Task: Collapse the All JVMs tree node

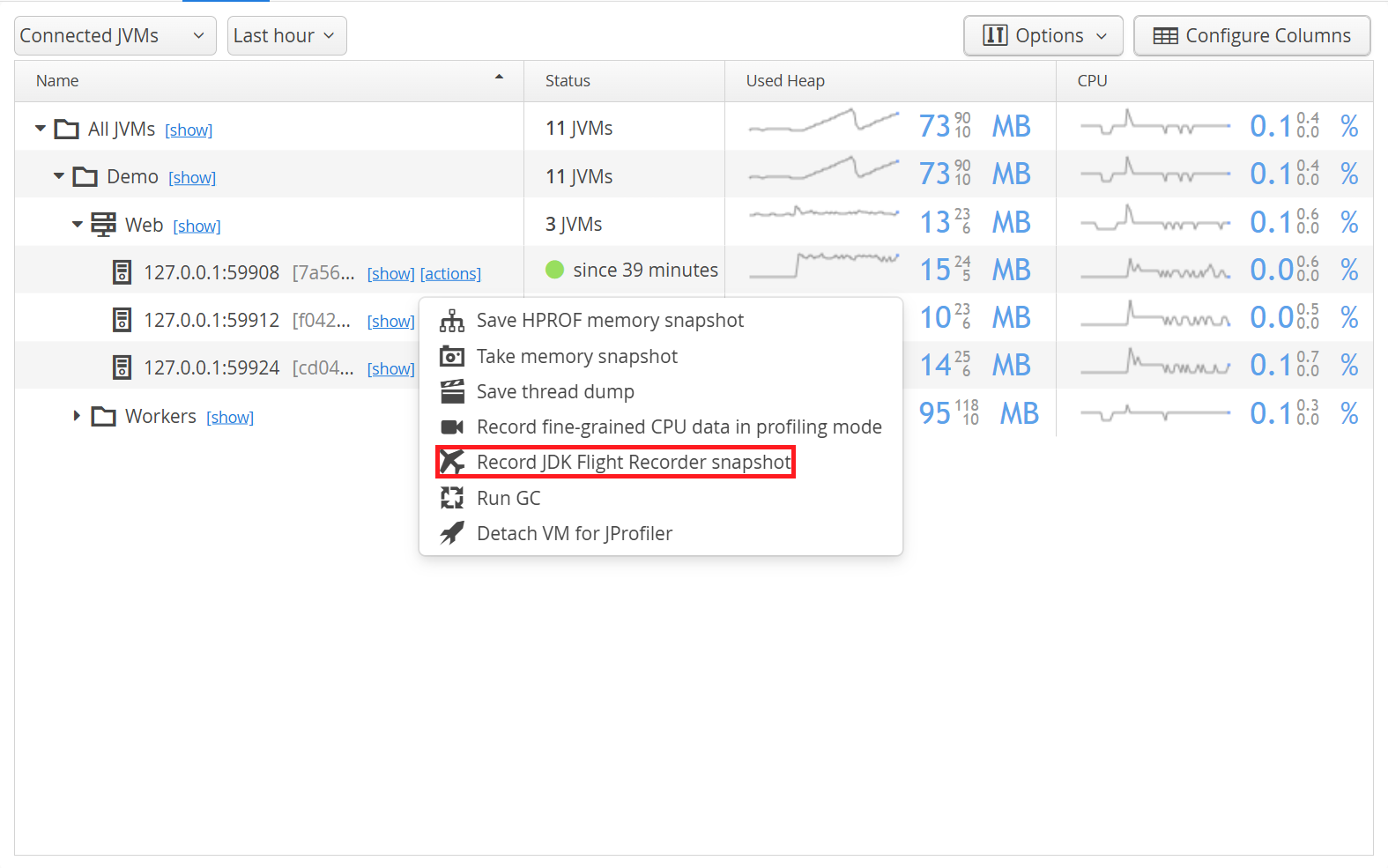Action: [41, 129]
